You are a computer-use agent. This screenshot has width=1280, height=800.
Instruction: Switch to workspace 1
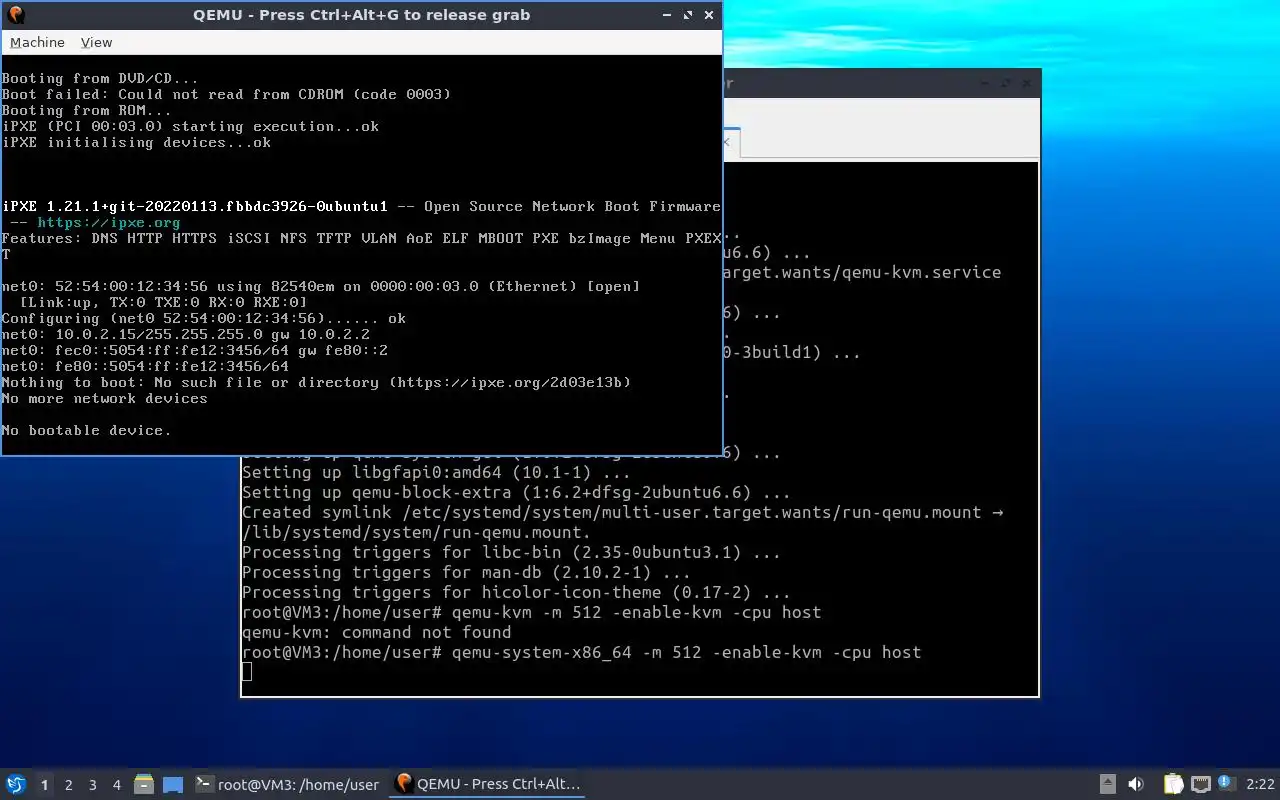pyautogui.click(x=45, y=785)
